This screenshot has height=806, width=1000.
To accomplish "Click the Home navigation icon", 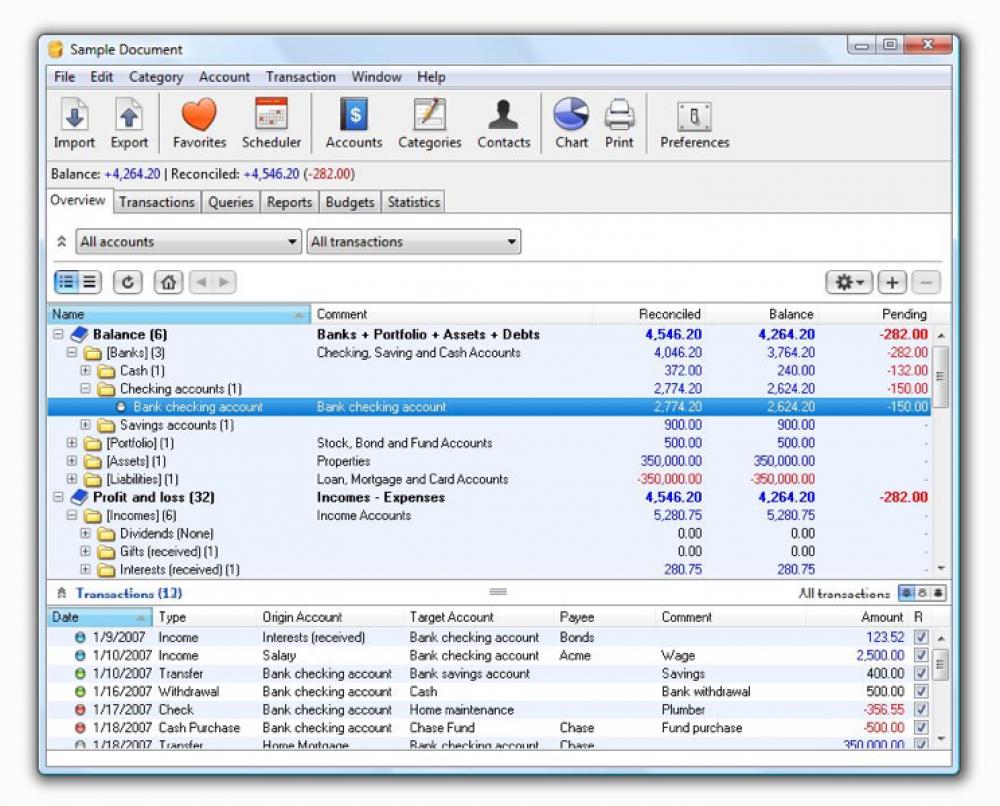I will 168,281.
